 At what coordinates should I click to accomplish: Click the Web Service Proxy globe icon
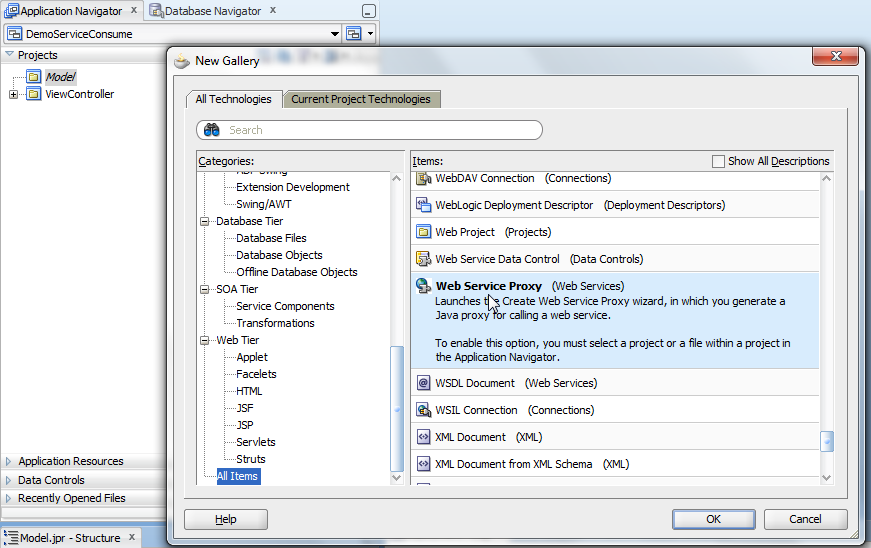[x=423, y=286]
